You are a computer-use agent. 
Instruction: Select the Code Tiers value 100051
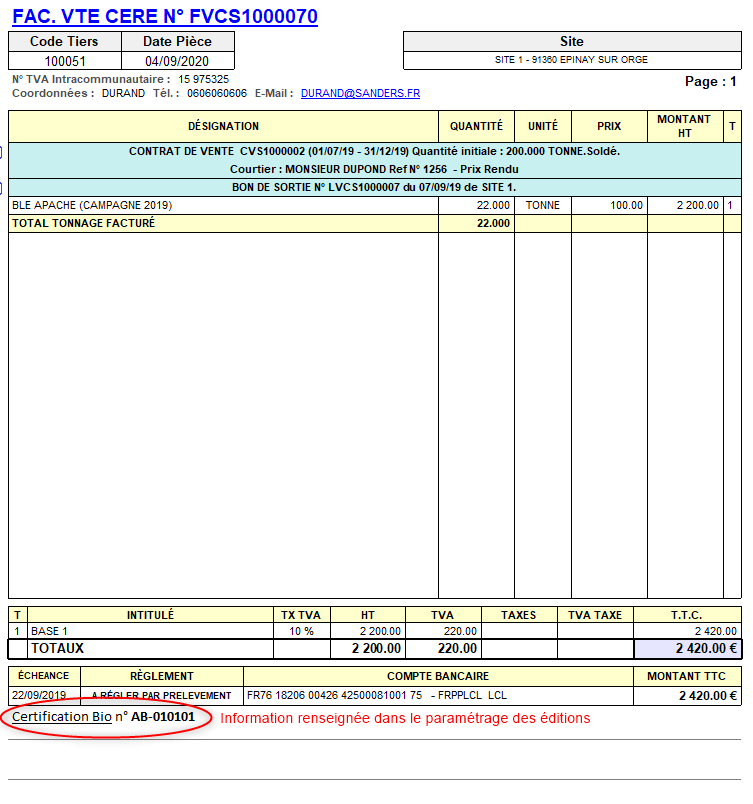pos(65,61)
